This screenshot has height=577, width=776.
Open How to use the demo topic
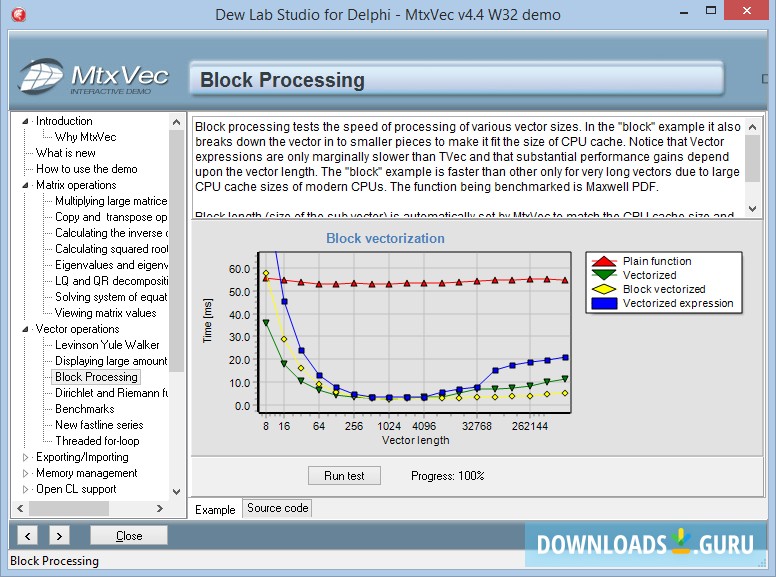[x=87, y=169]
